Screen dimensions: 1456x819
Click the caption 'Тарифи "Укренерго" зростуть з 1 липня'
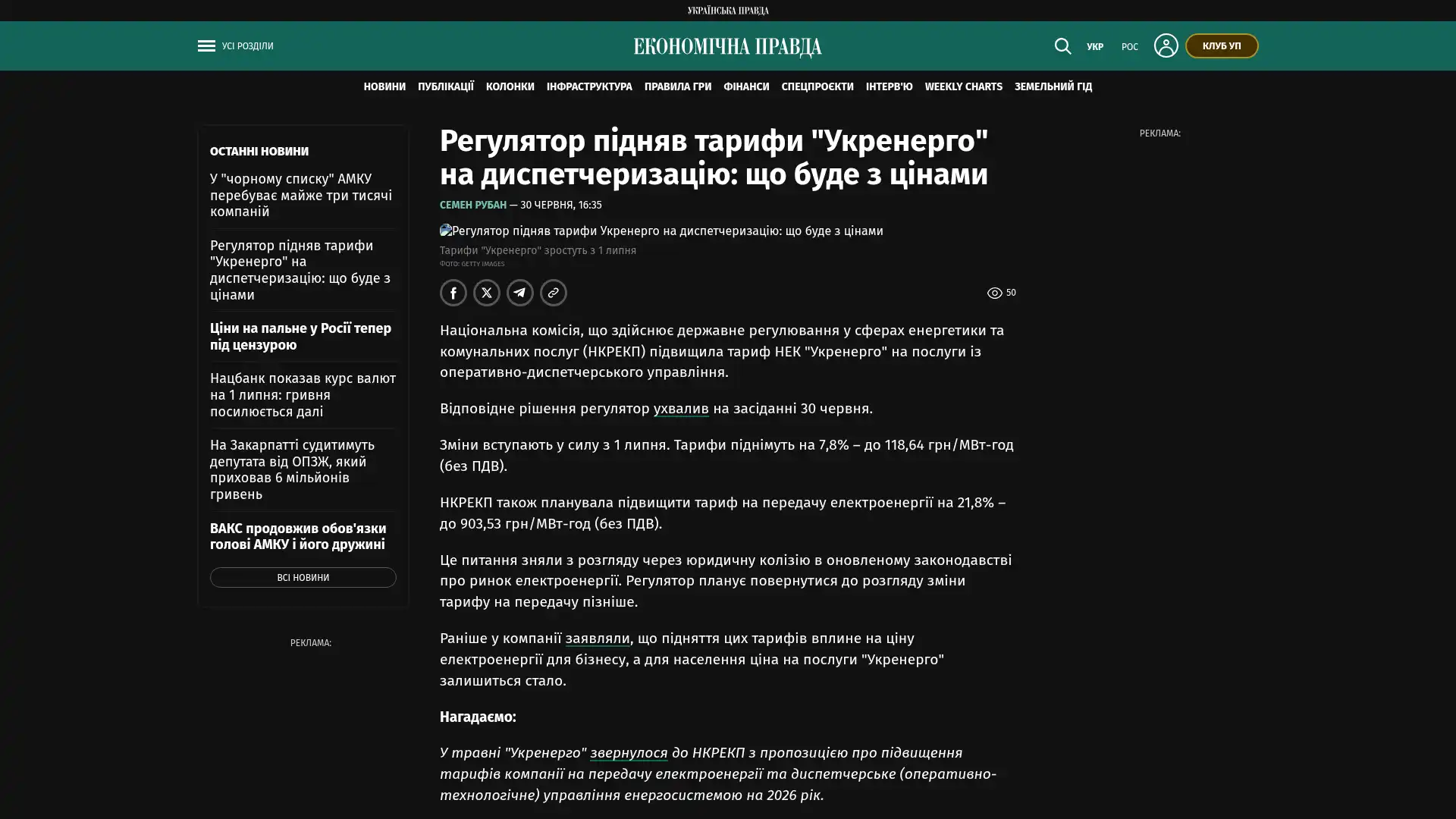(538, 250)
